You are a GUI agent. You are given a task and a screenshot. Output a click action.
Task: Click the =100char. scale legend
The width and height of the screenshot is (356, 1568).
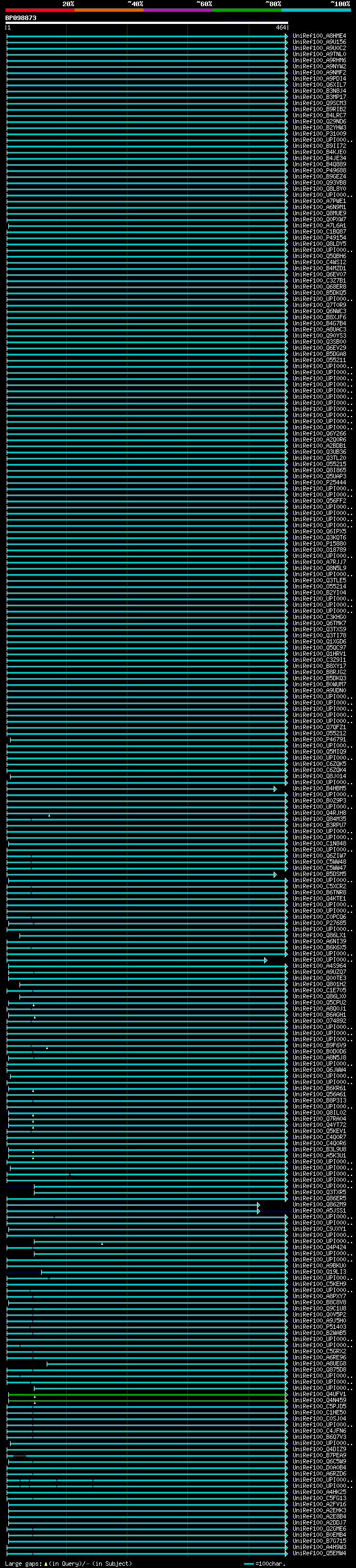pos(265,1564)
